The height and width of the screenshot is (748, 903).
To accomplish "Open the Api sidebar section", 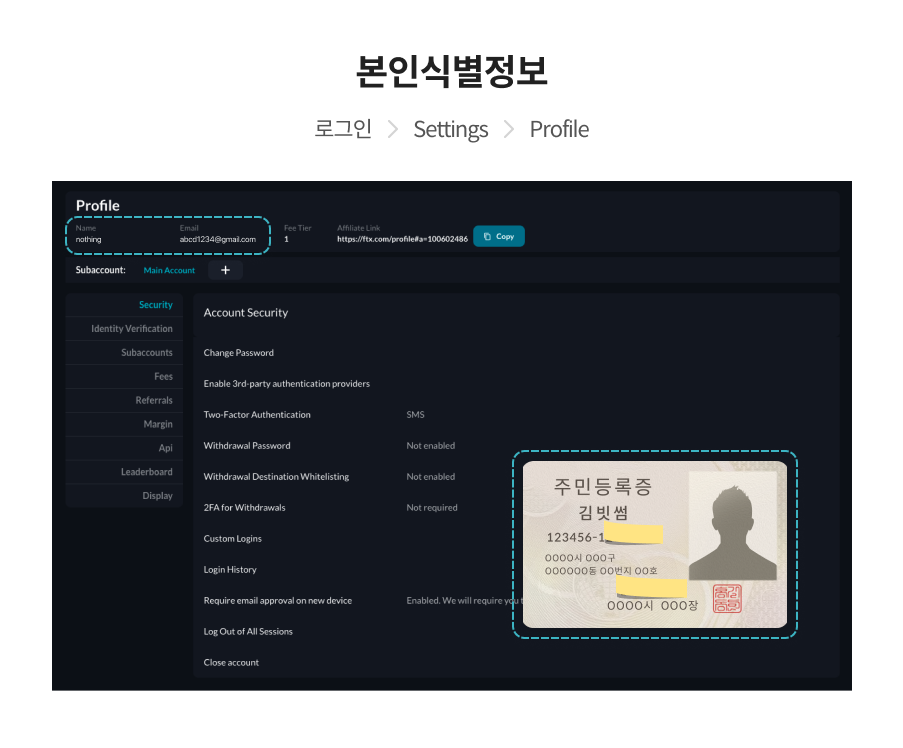I will coord(124,448).
